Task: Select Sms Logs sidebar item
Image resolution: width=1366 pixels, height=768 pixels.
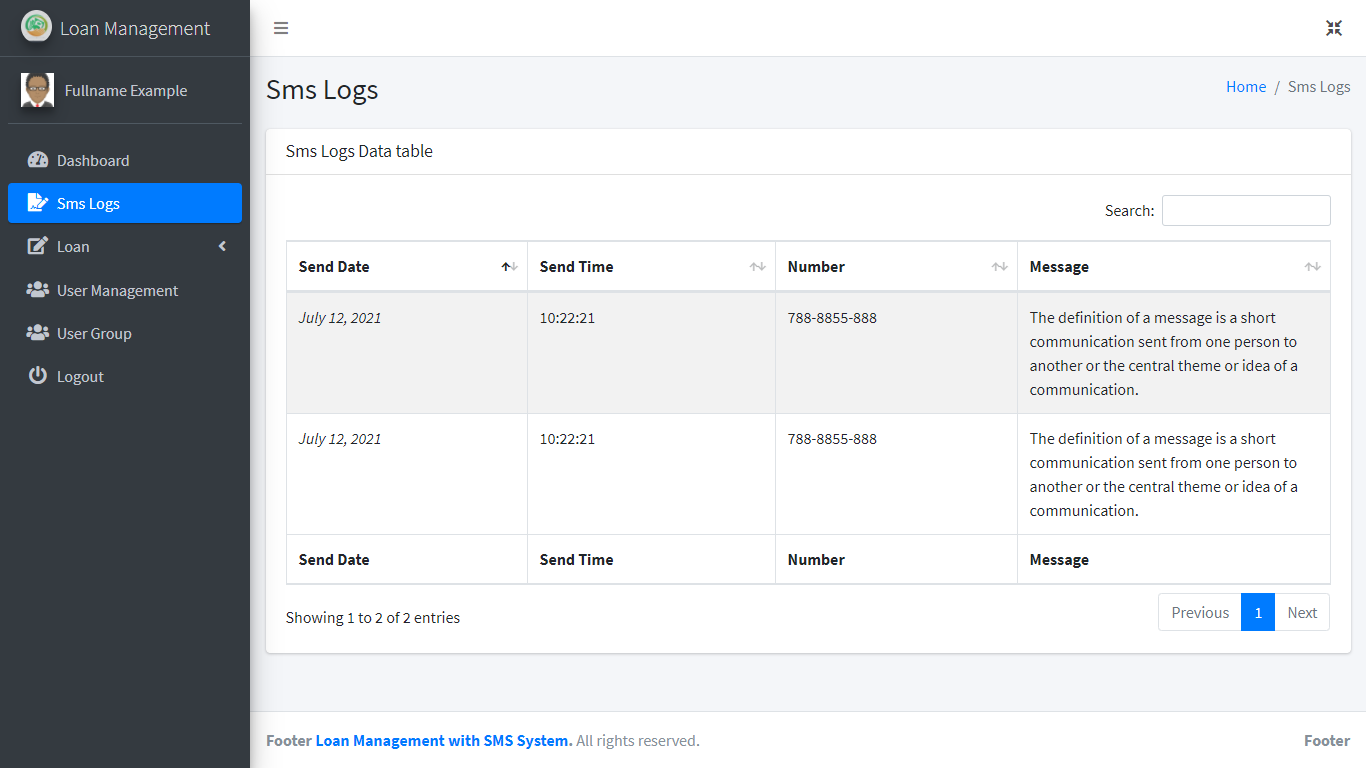Action: pyautogui.click(x=125, y=203)
